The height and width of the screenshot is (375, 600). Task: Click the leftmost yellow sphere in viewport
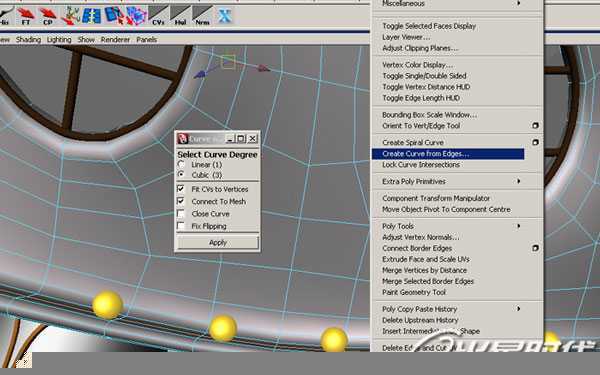[x=108, y=305]
